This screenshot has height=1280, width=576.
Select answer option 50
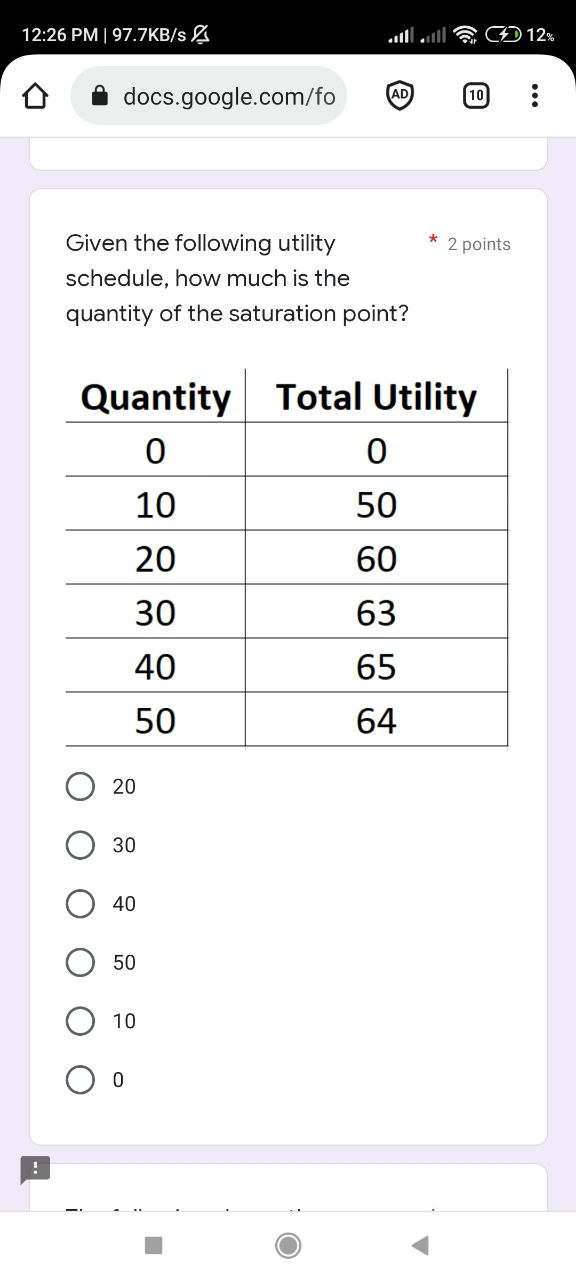(80, 962)
